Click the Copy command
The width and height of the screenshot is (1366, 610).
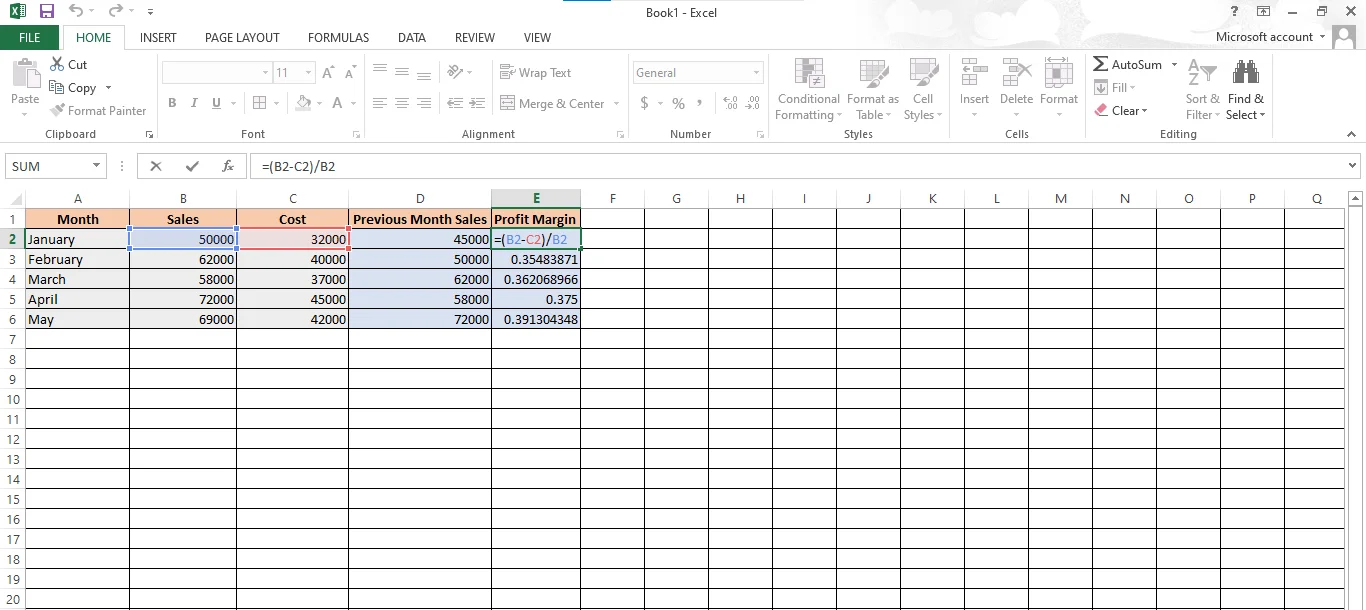pos(73,88)
